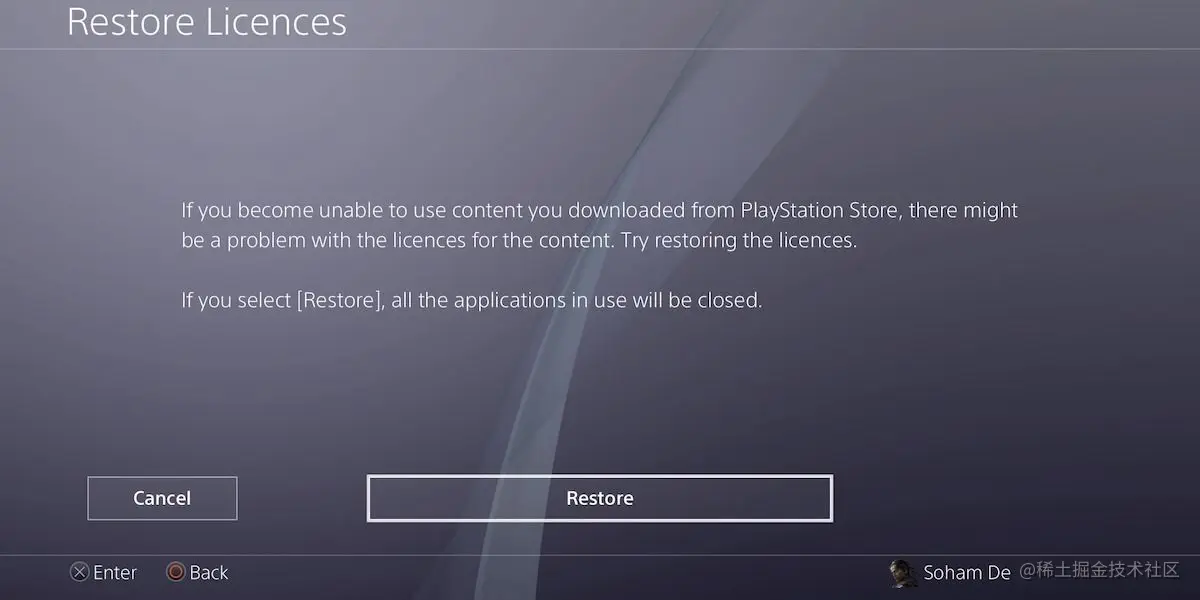
Task: Click the line starting 'If you become unable'
Action: click(600, 211)
